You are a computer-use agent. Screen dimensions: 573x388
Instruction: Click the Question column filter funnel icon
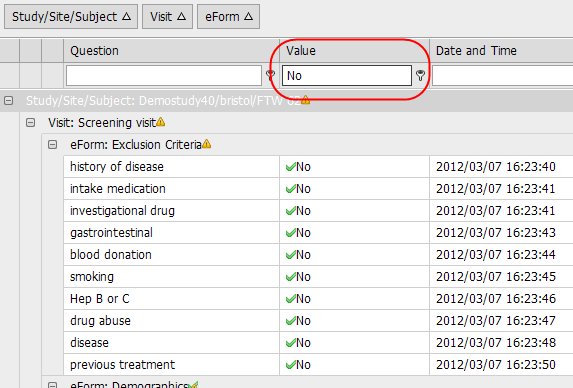click(270, 75)
